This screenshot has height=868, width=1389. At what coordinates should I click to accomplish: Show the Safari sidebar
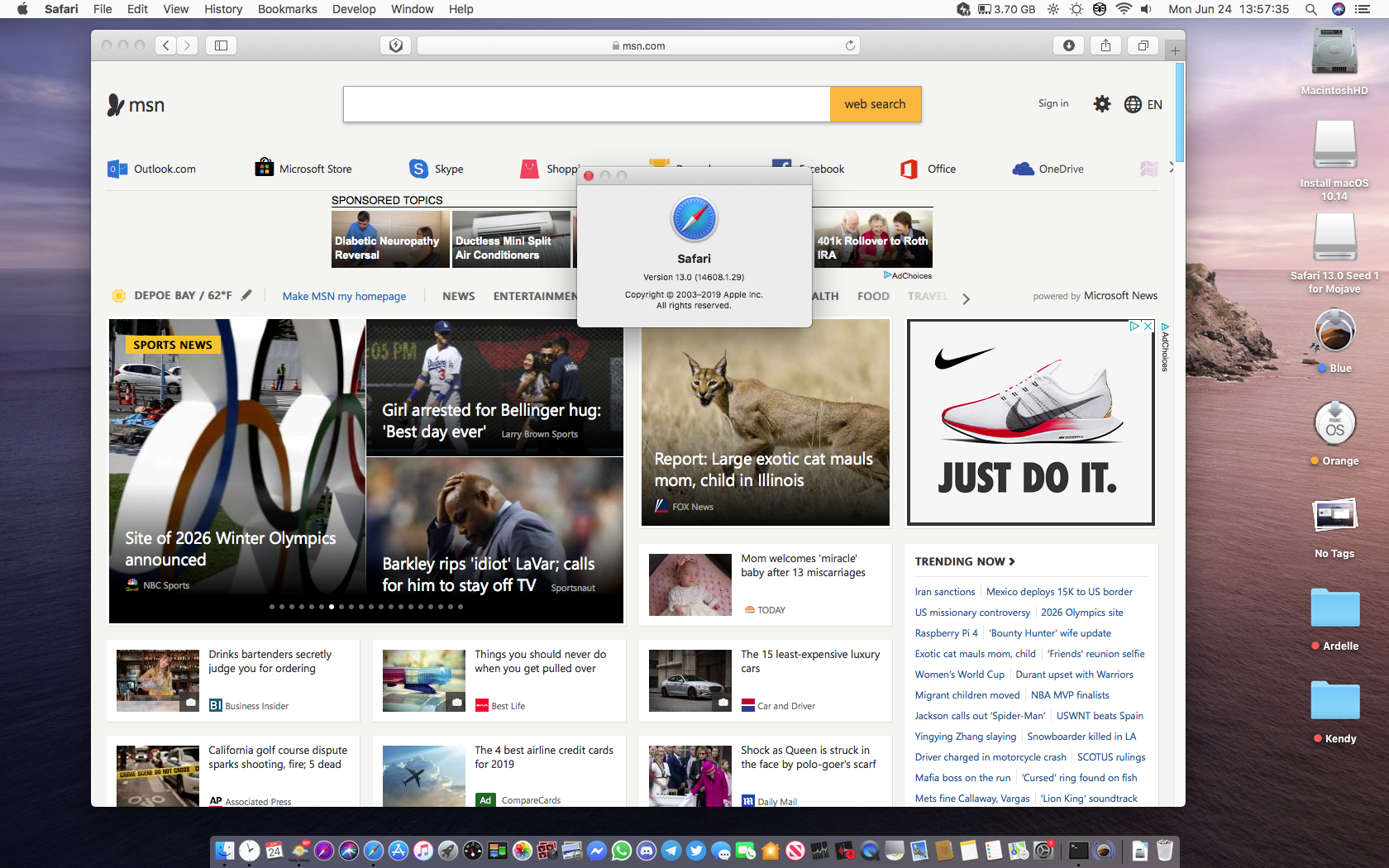coord(221,45)
